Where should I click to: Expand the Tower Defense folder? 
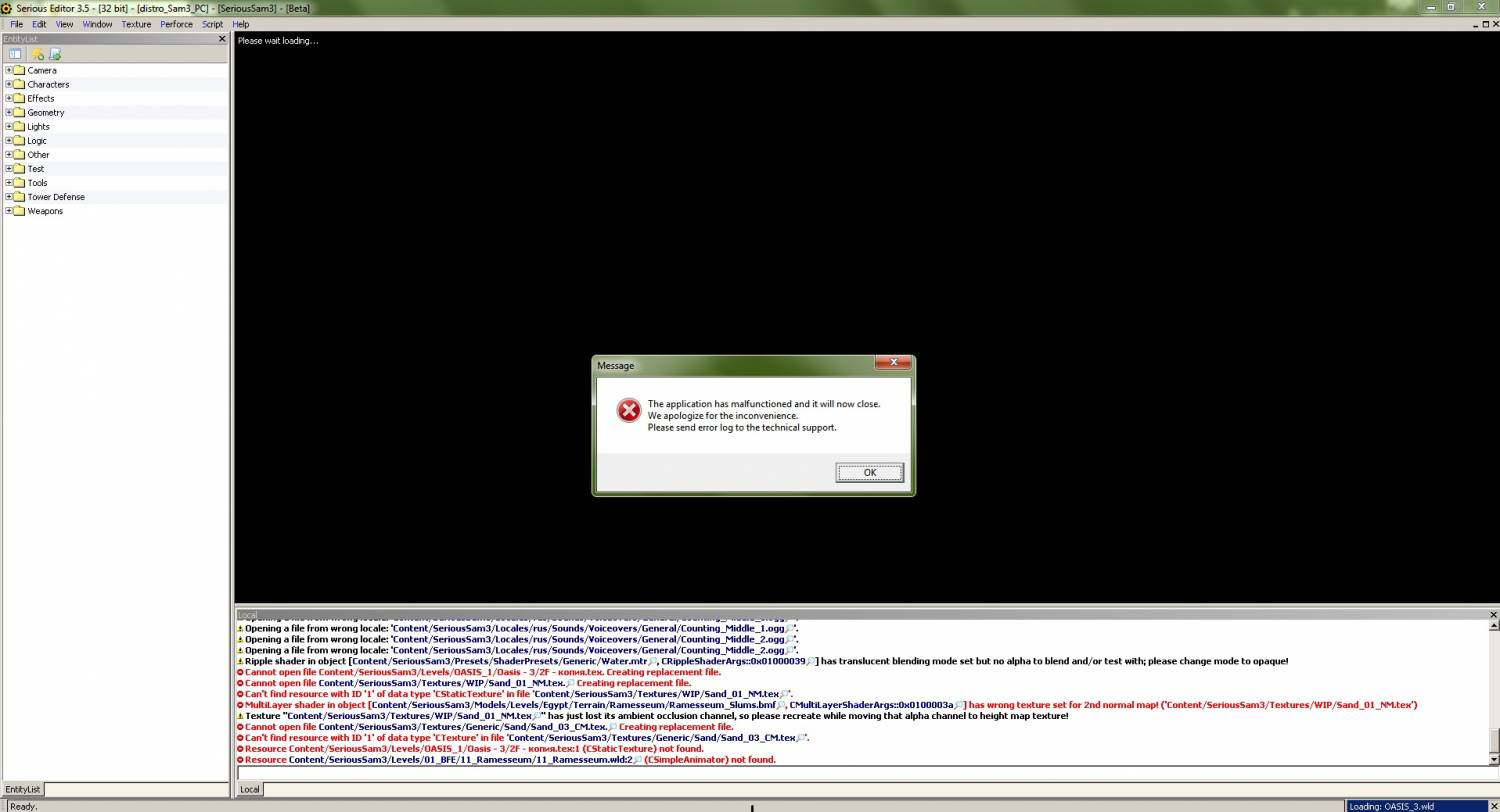point(9,197)
